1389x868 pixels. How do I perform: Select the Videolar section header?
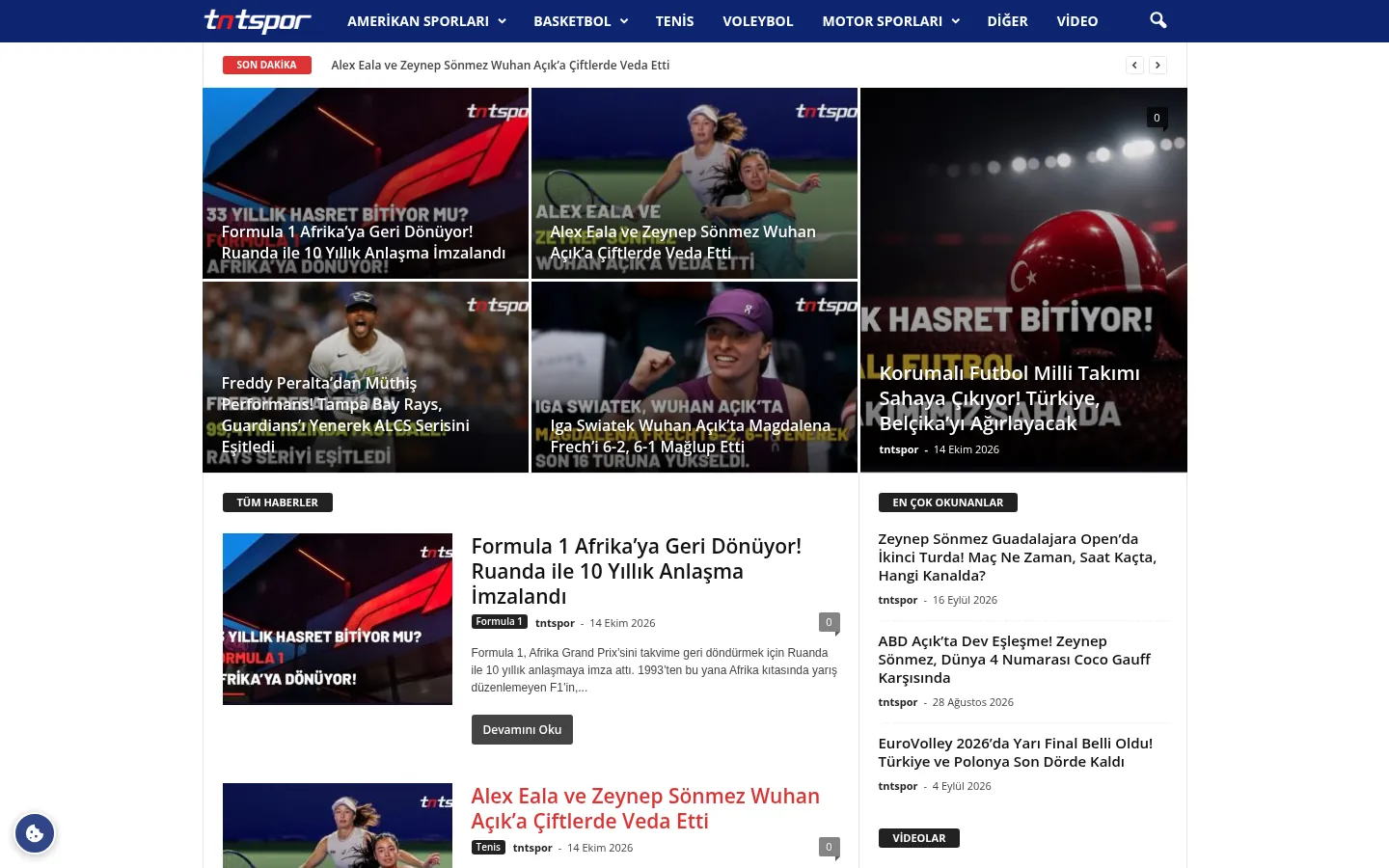click(918, 838)
